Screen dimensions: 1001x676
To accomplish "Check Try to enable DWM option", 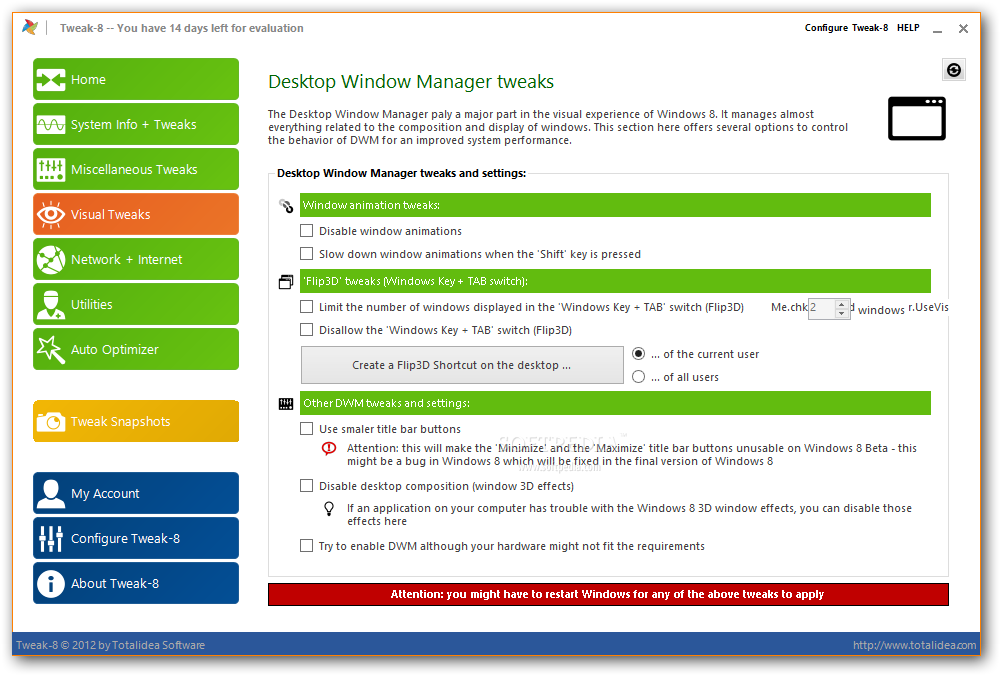I will pyautogui.click(x=306, y=545).
